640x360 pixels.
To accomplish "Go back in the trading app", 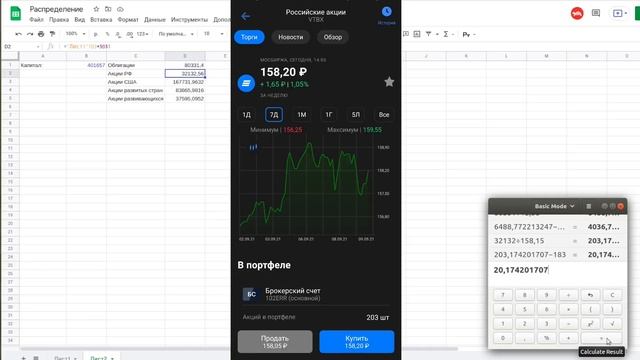I will tap(246, 16).
